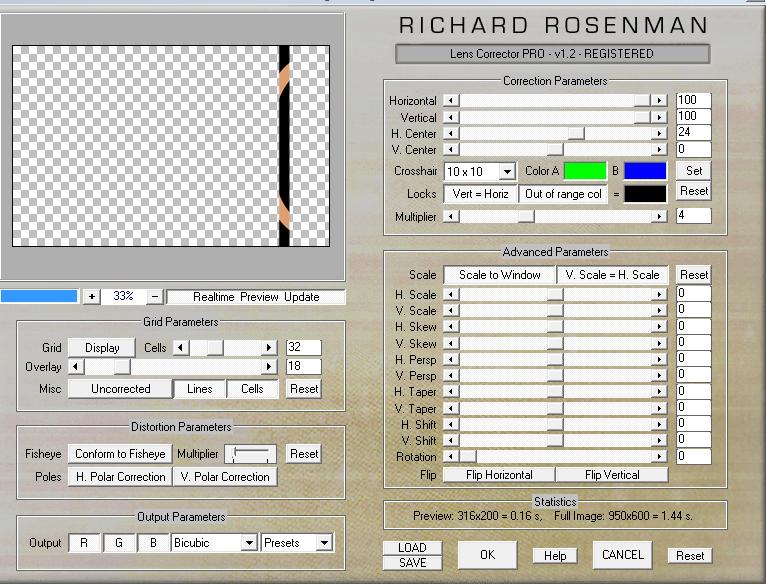Click V. Polar Correction button
This screenshot has width=766, height=584.
[x=225, y=476]
